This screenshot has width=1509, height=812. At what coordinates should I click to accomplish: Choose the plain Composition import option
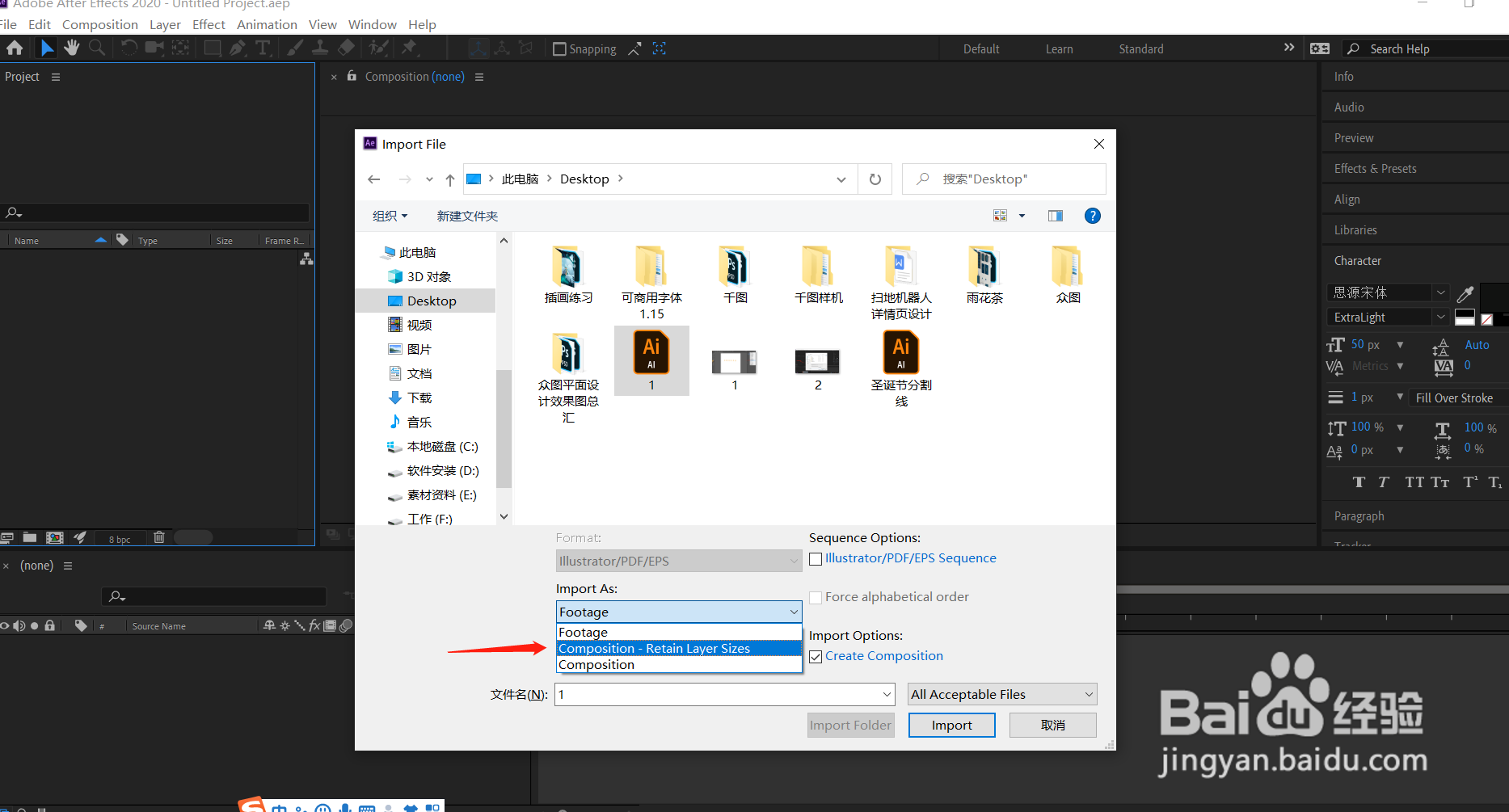pos(679,665)
